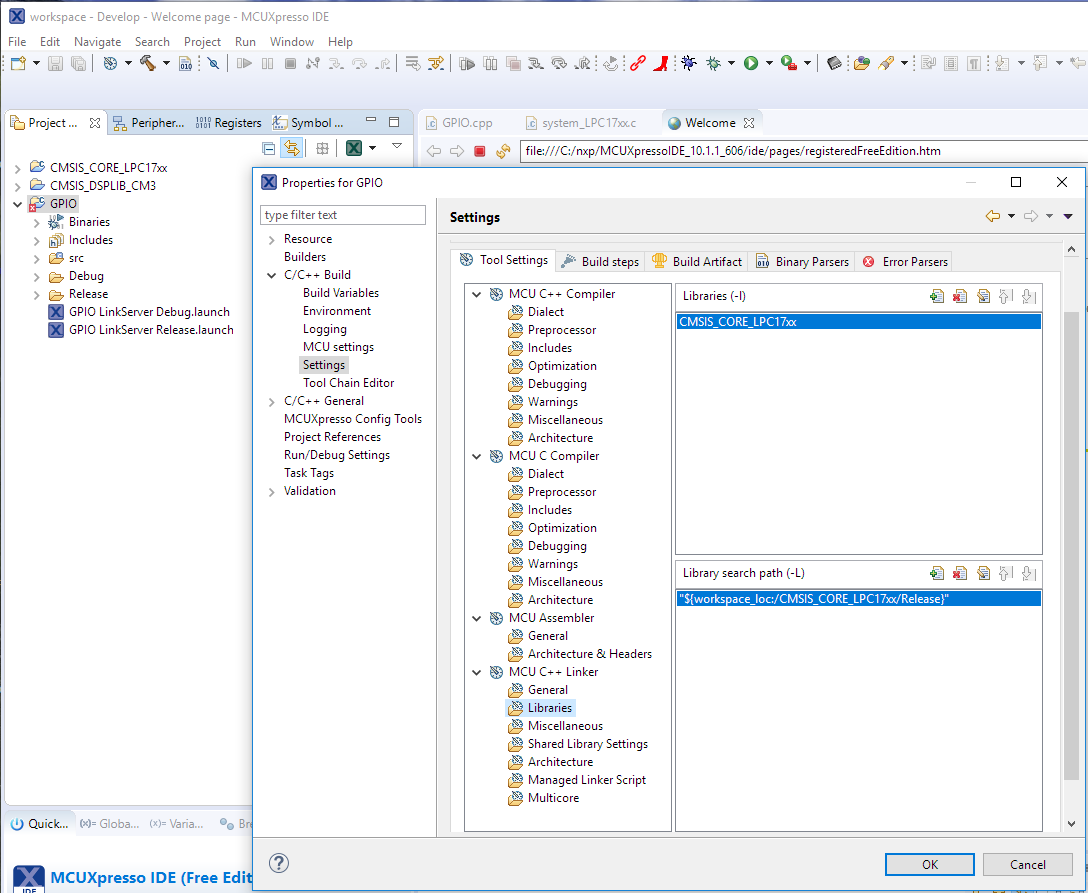The image size is (1088, 893).
Task: Click the green debug bug icon
Action: click(713, 64)
